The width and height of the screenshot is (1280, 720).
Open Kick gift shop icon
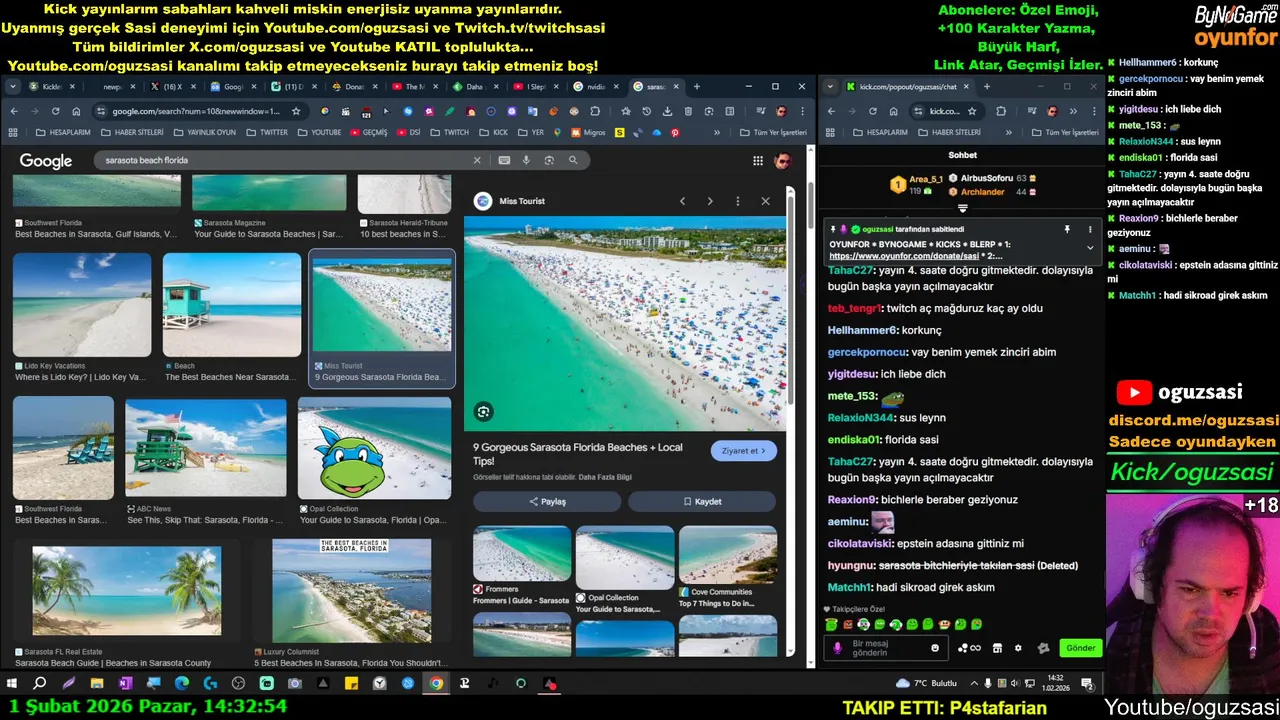click(997, 648)
